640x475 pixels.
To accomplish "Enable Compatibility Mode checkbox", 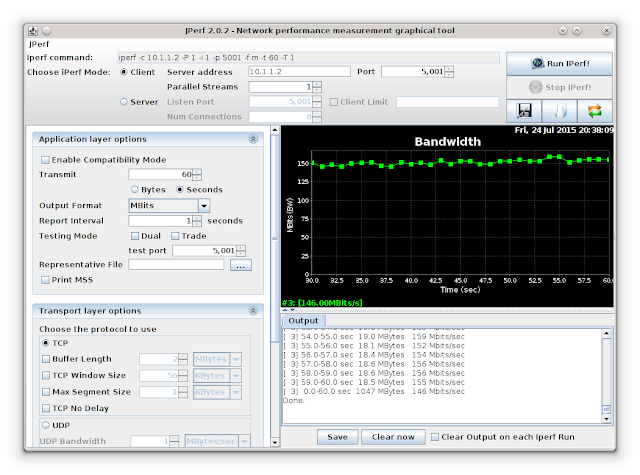I will [x=45, y=160].
